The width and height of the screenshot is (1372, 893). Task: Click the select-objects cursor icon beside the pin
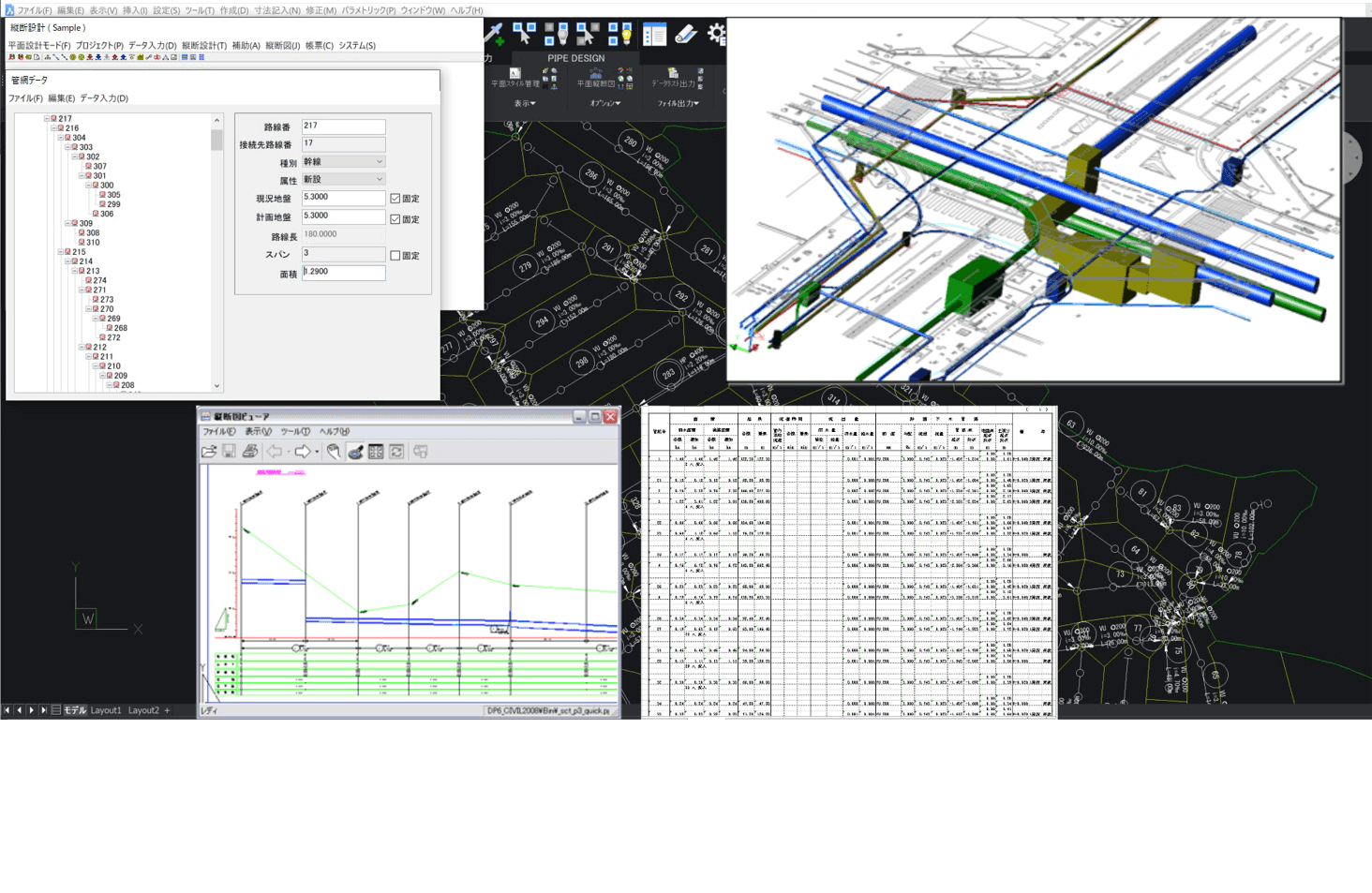[524, 35]
